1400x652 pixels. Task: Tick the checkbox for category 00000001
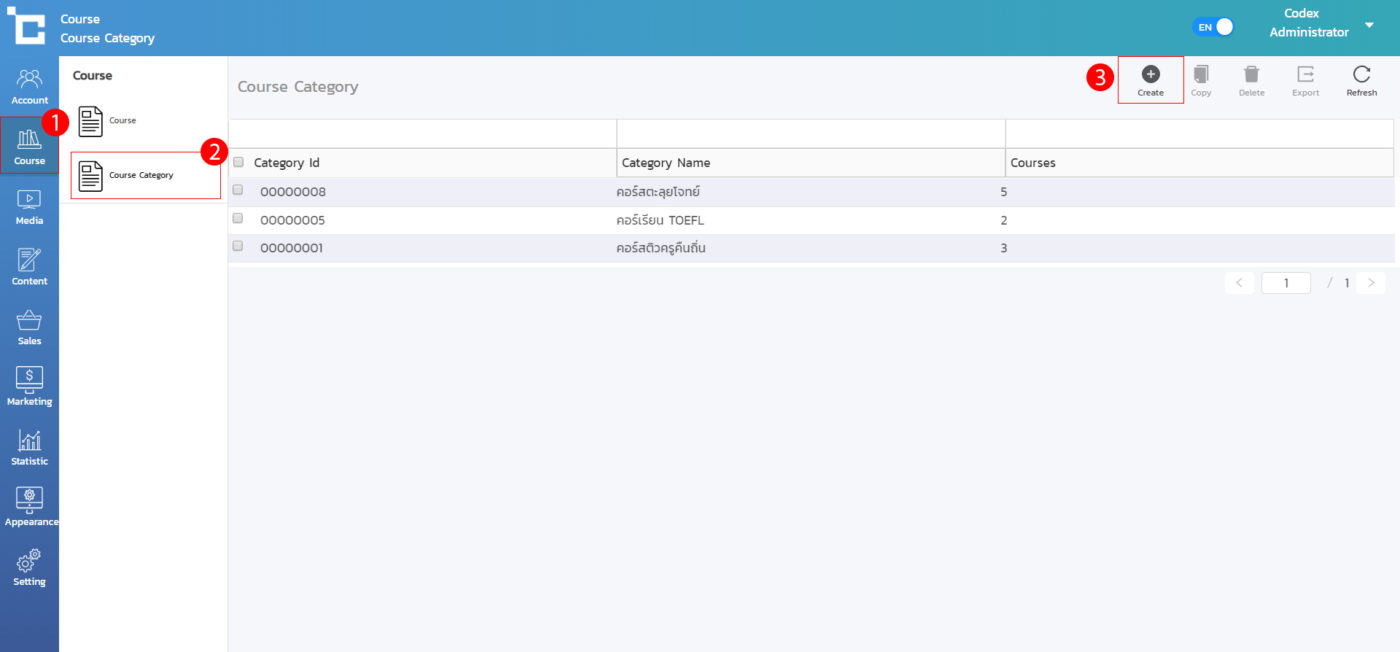tap(238, 246)
